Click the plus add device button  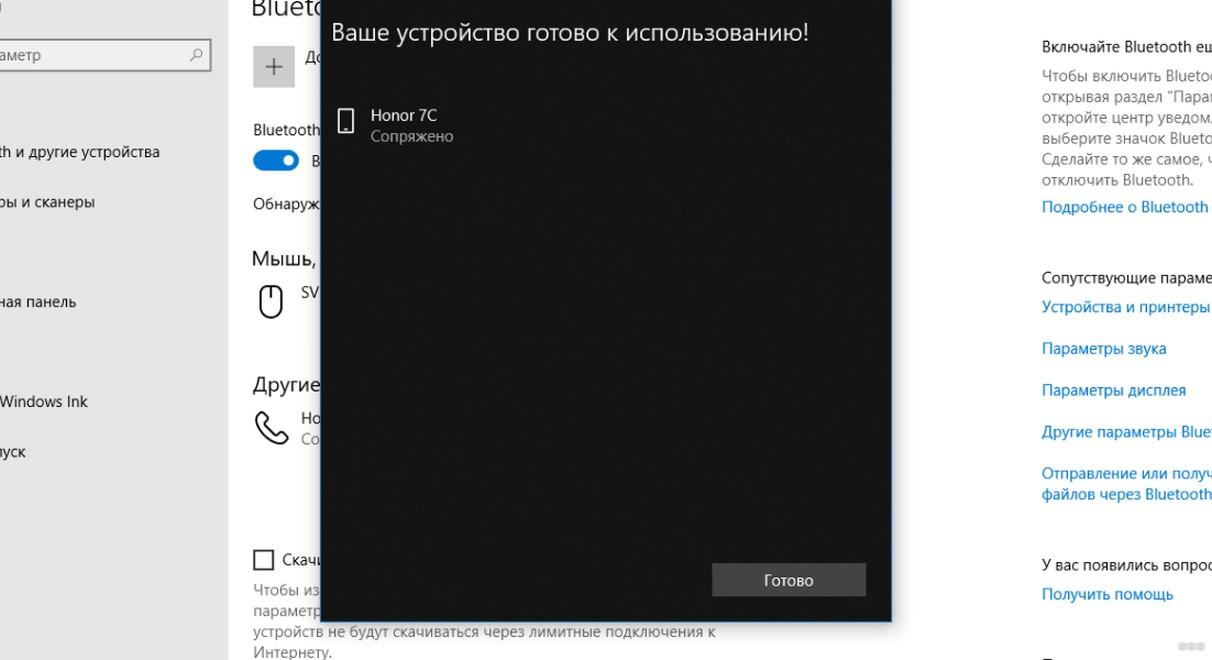[x=274, y=67]
